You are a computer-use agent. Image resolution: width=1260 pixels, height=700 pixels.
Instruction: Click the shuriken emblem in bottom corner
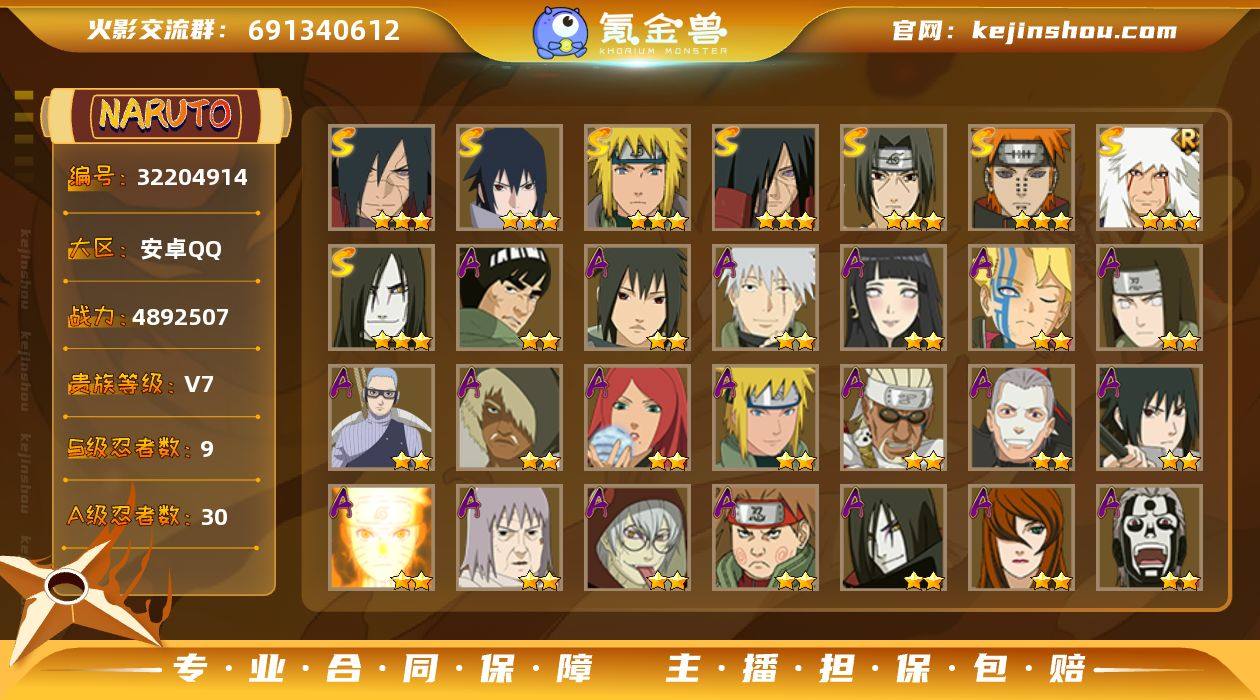[68, 590]
